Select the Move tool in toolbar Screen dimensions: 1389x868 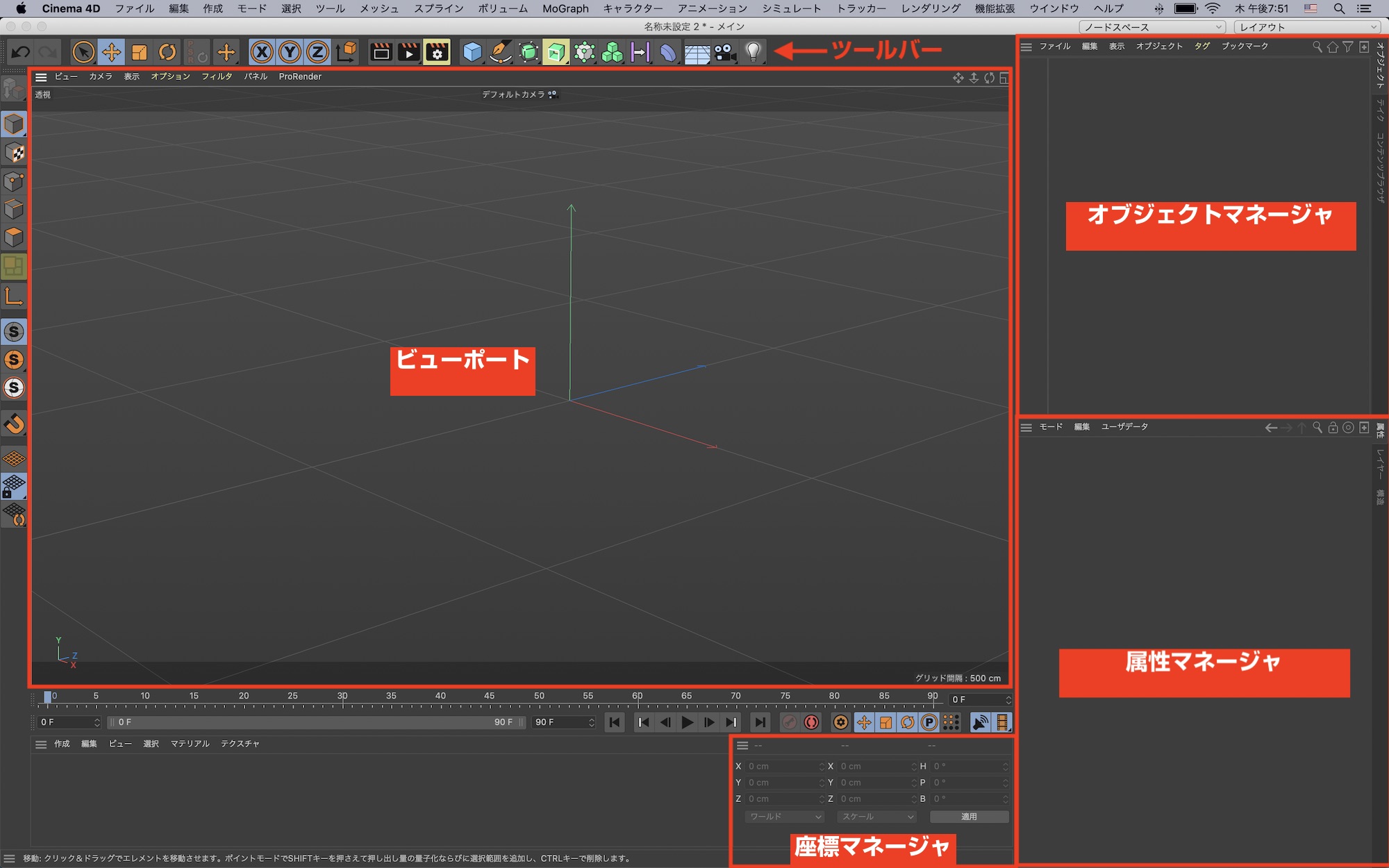(x=111, y=52)
